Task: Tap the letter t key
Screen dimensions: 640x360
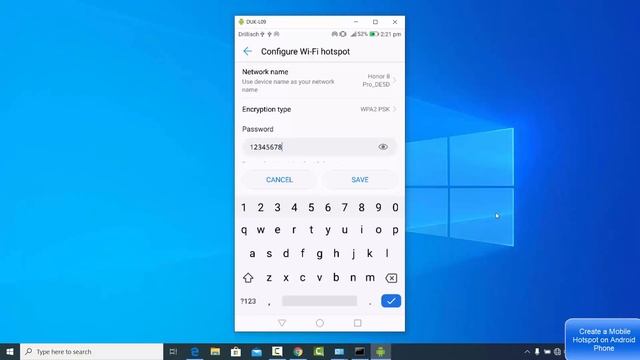Action: [311, 230]
